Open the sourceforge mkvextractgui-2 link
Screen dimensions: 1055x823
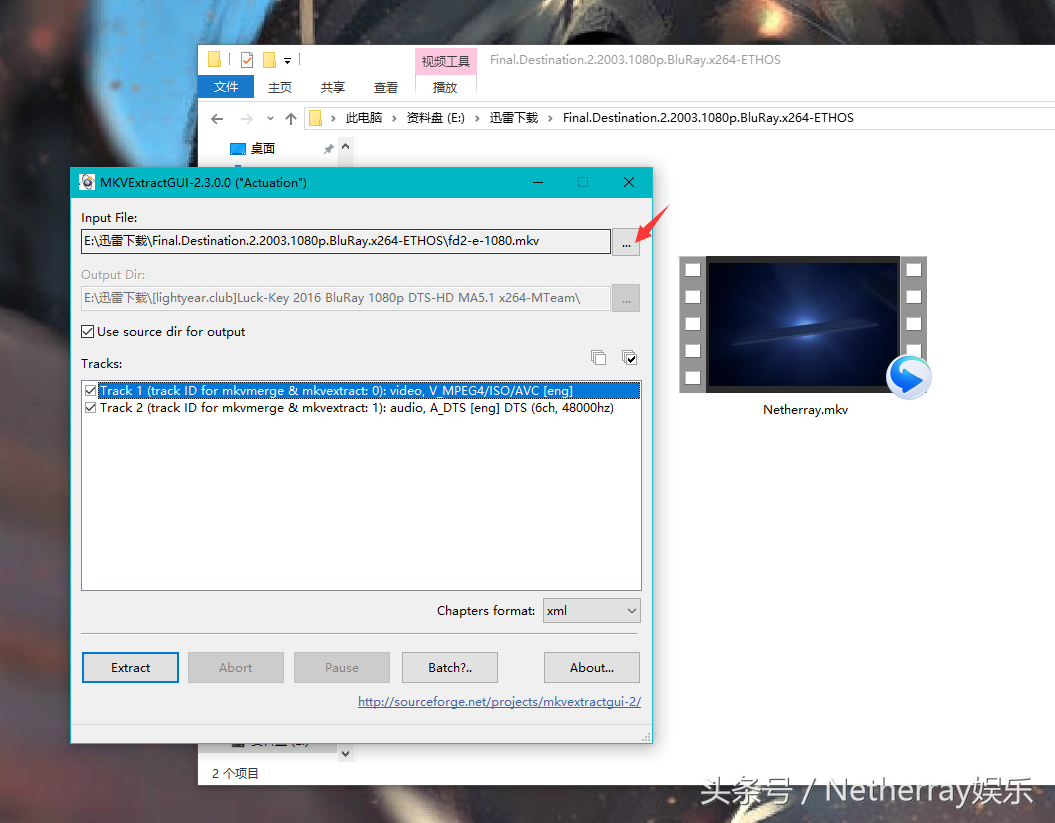point(499,702)
